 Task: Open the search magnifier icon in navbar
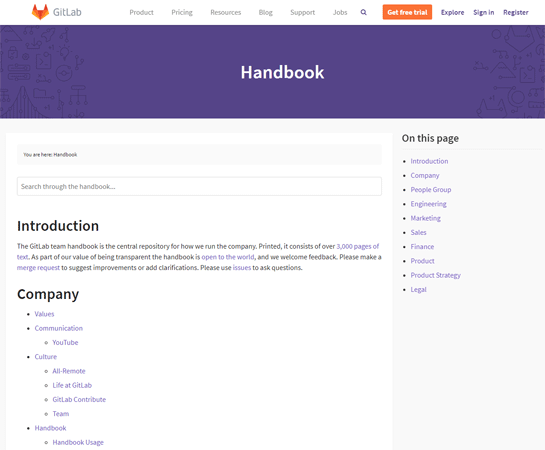pos(364,12)
